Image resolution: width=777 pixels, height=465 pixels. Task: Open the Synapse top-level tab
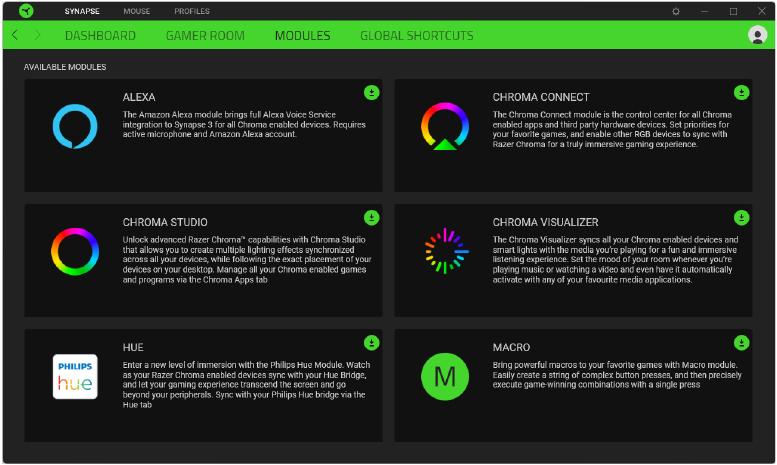[82, 11]
